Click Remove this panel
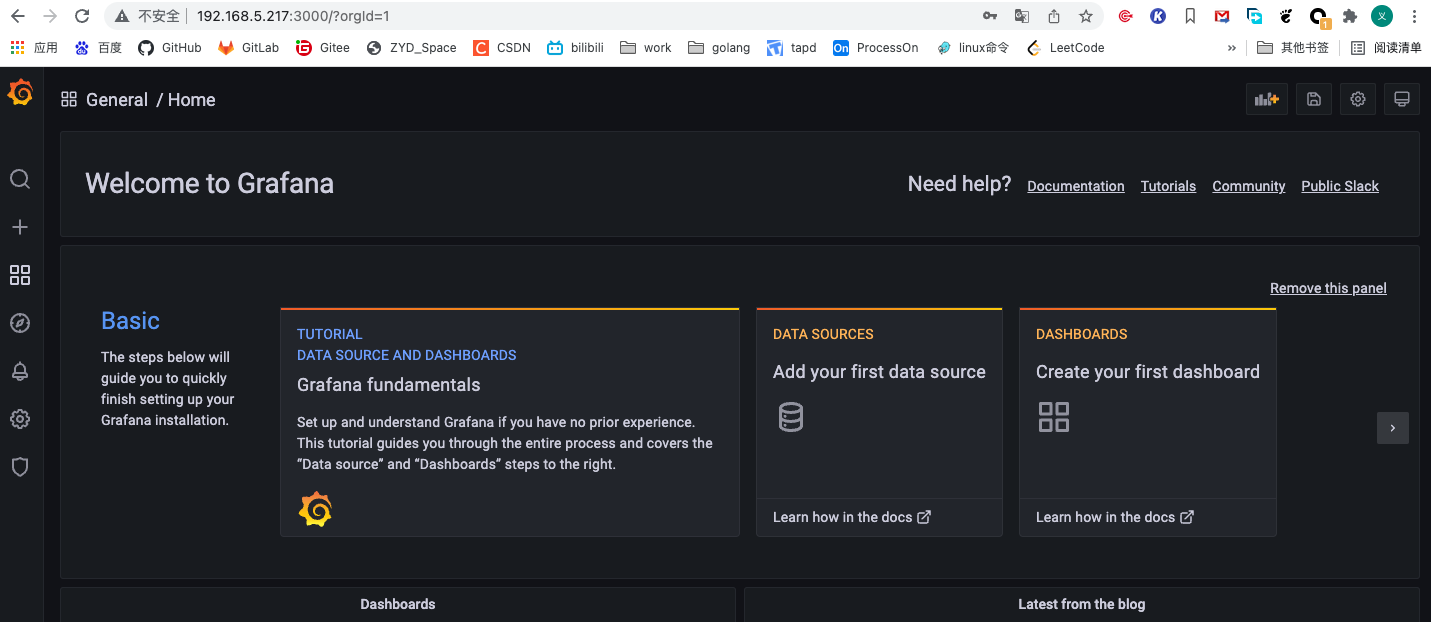 [1328, 288]
